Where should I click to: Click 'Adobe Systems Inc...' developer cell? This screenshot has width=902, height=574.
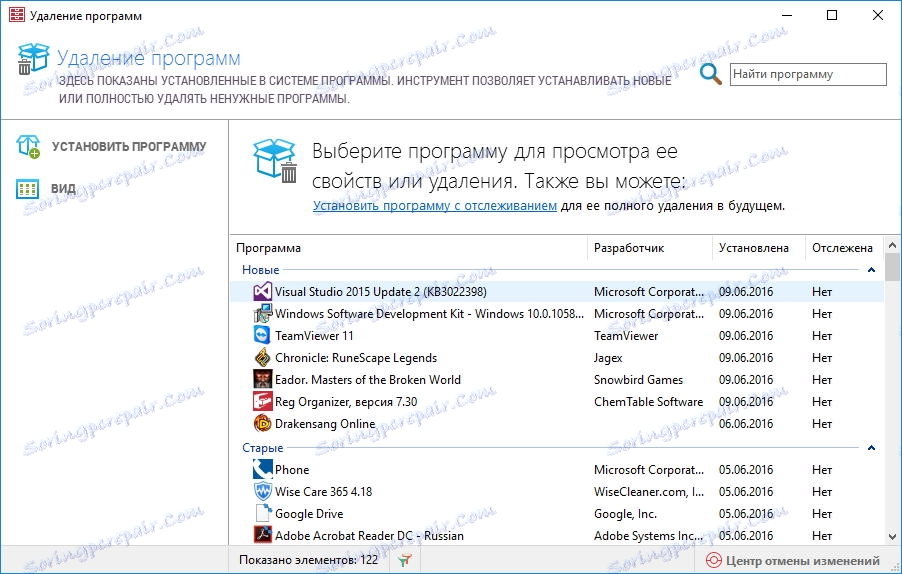point(649,535)
